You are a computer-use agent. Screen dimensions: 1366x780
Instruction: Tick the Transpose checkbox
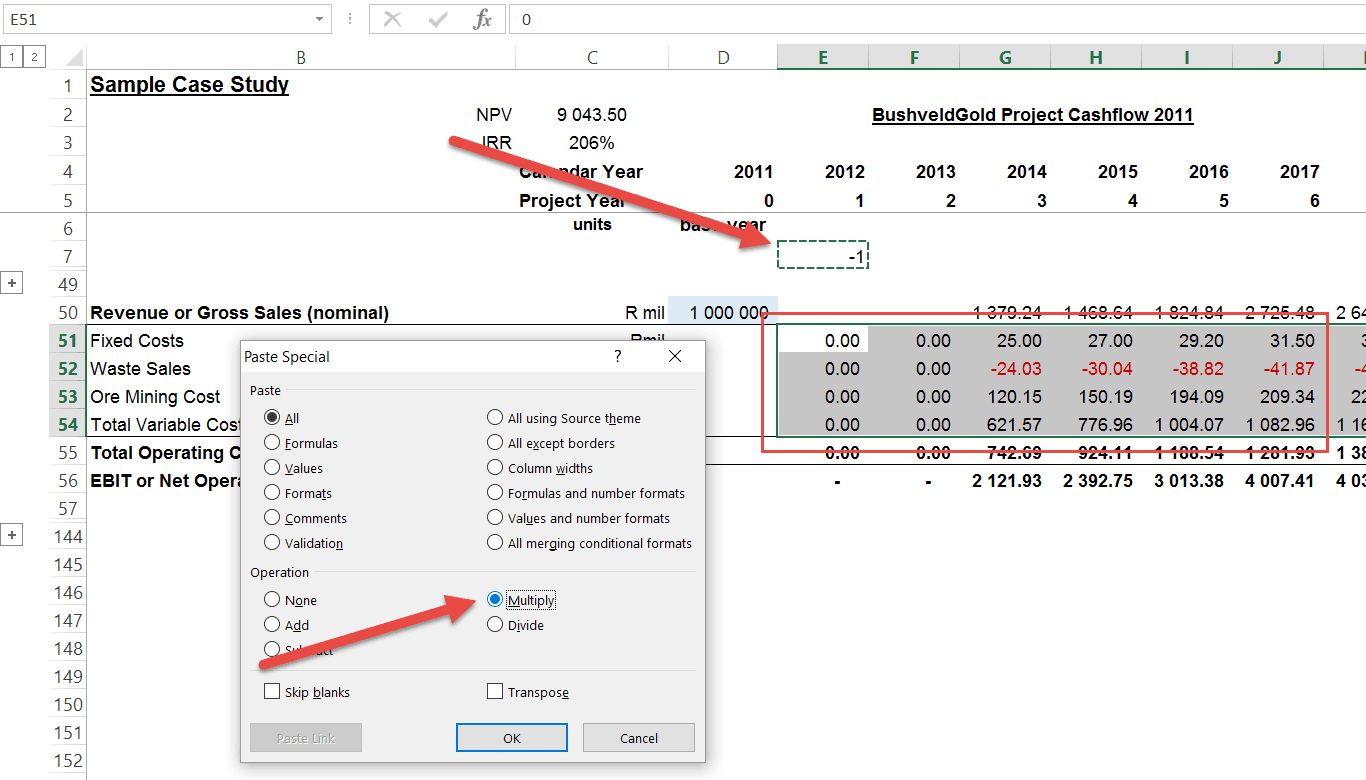528,692
